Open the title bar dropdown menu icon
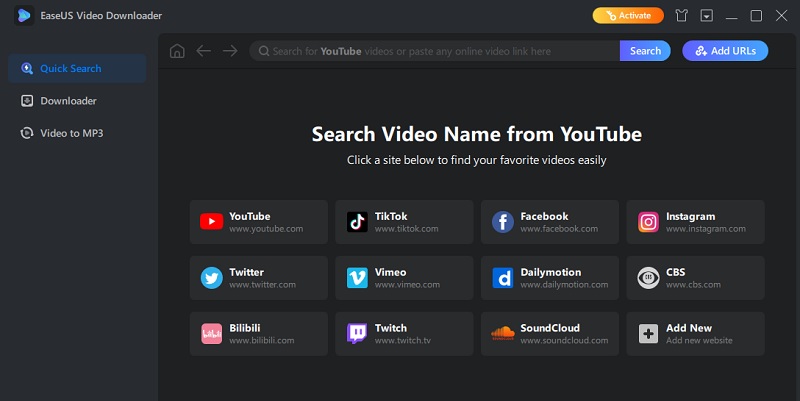Viewport: 800px width, 401px height. pos(707,16)
